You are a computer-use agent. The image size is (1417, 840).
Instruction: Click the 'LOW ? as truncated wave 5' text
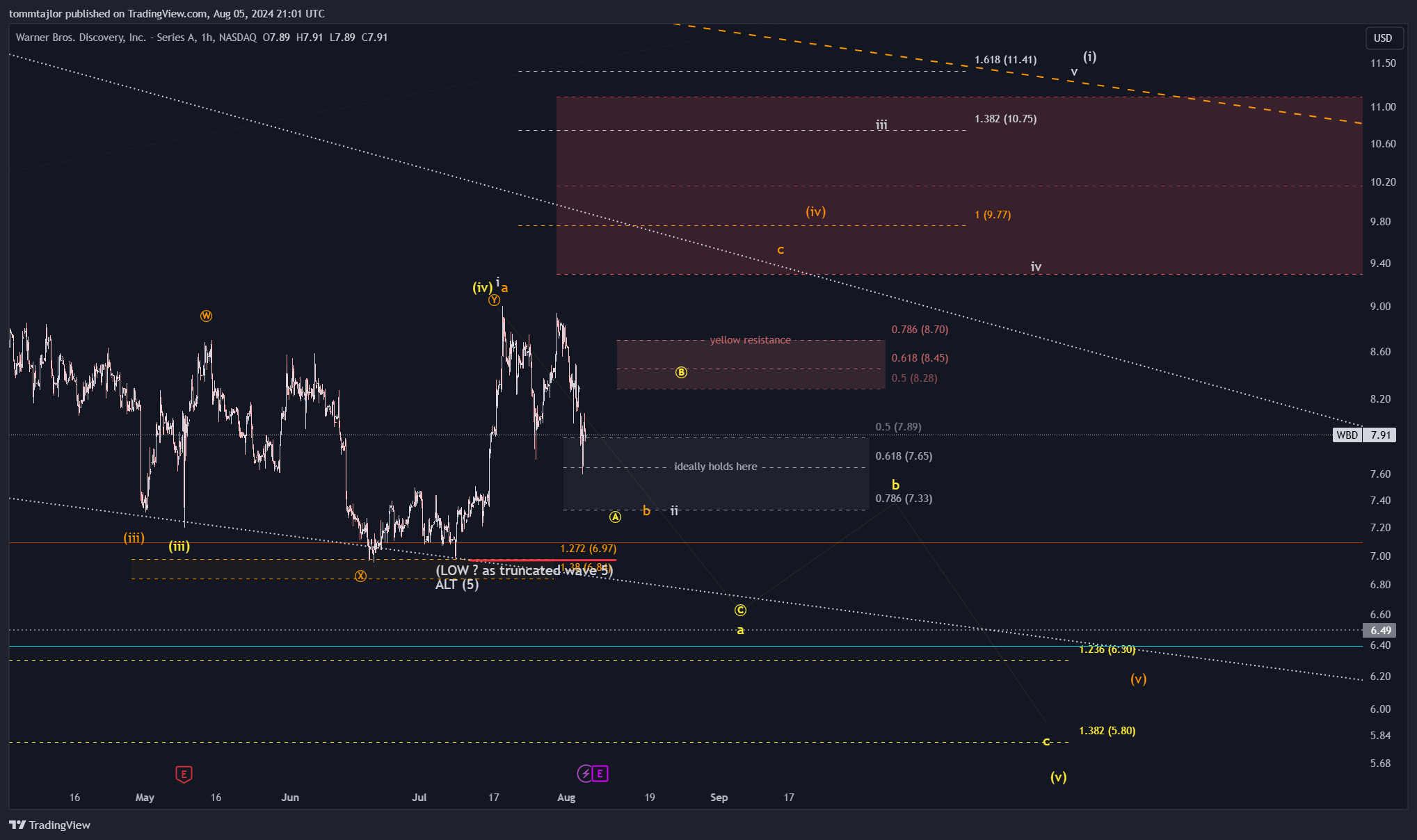[525, 570]
